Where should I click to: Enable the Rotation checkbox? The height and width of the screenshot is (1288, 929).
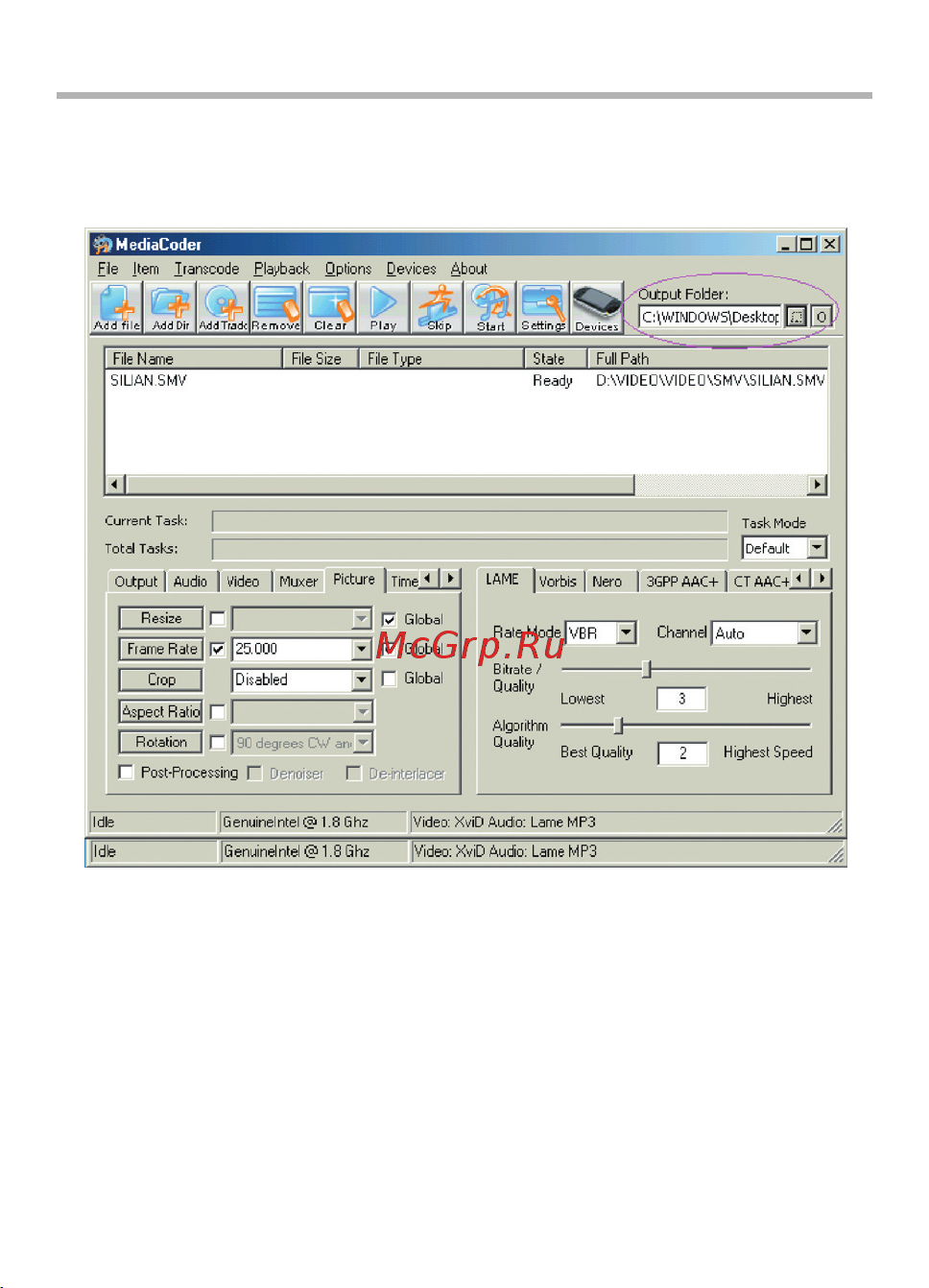[x=218, y=743]
